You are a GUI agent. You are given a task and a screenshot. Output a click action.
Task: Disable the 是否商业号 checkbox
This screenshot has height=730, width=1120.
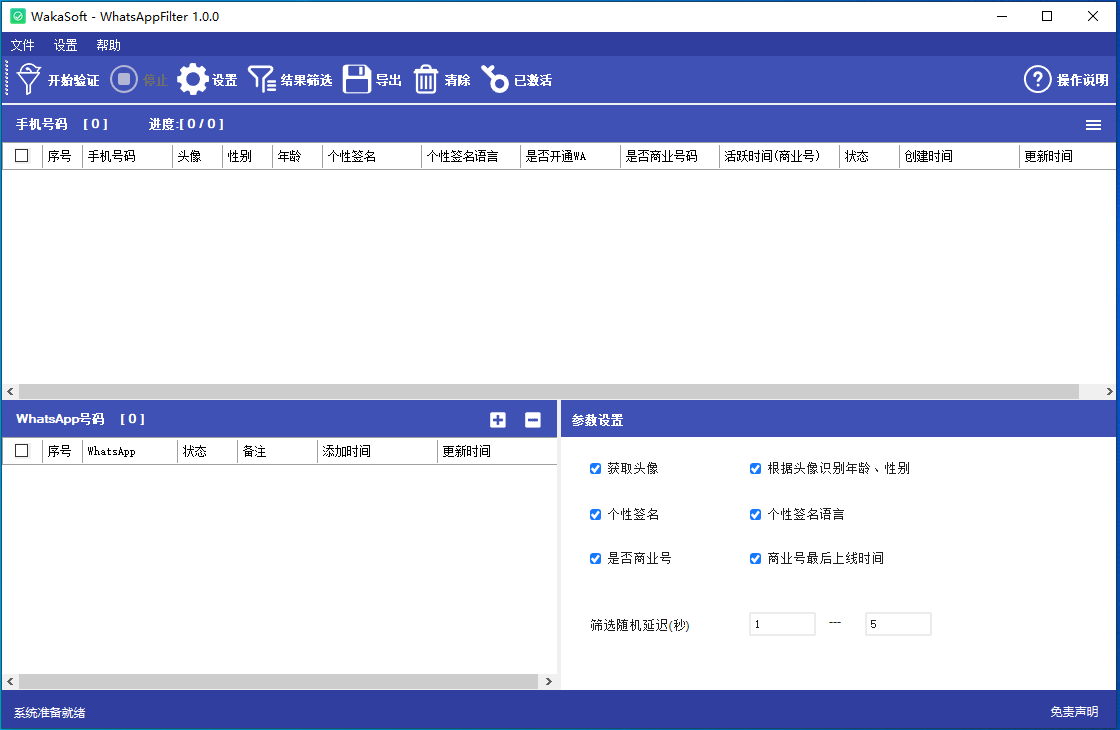[596, 558]
